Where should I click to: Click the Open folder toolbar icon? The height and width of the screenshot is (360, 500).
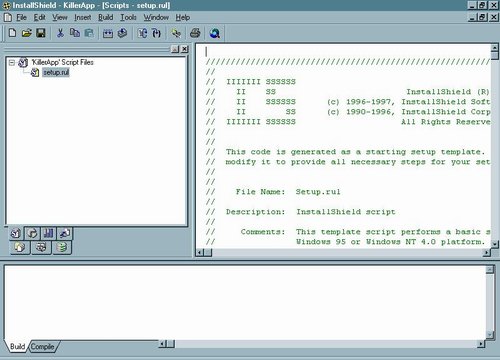[27, 33]
